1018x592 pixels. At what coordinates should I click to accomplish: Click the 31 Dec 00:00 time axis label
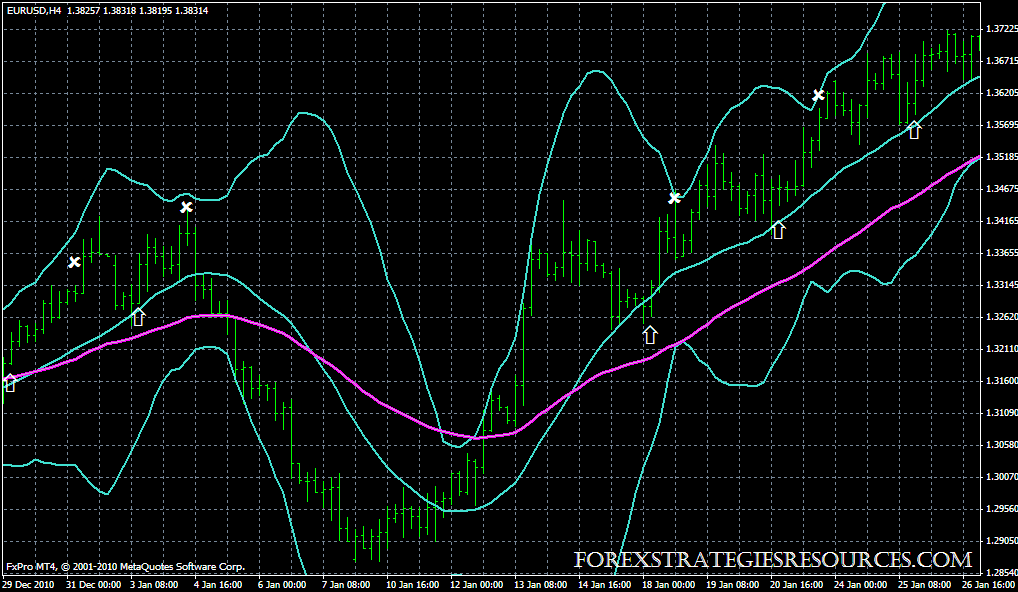coord(93,585)
